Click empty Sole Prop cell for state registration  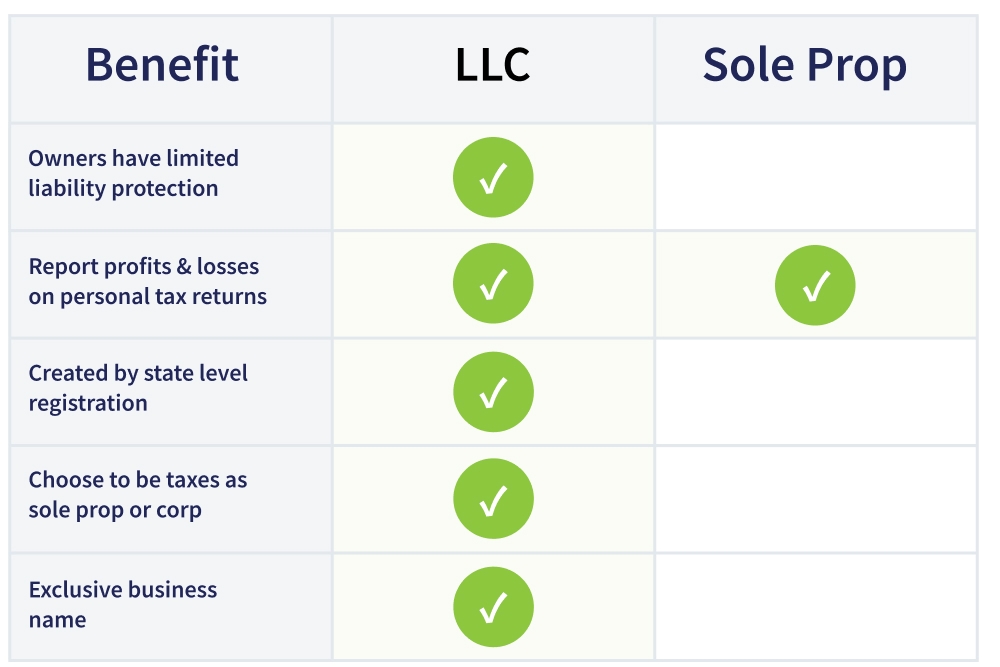[x=815, y=392]
